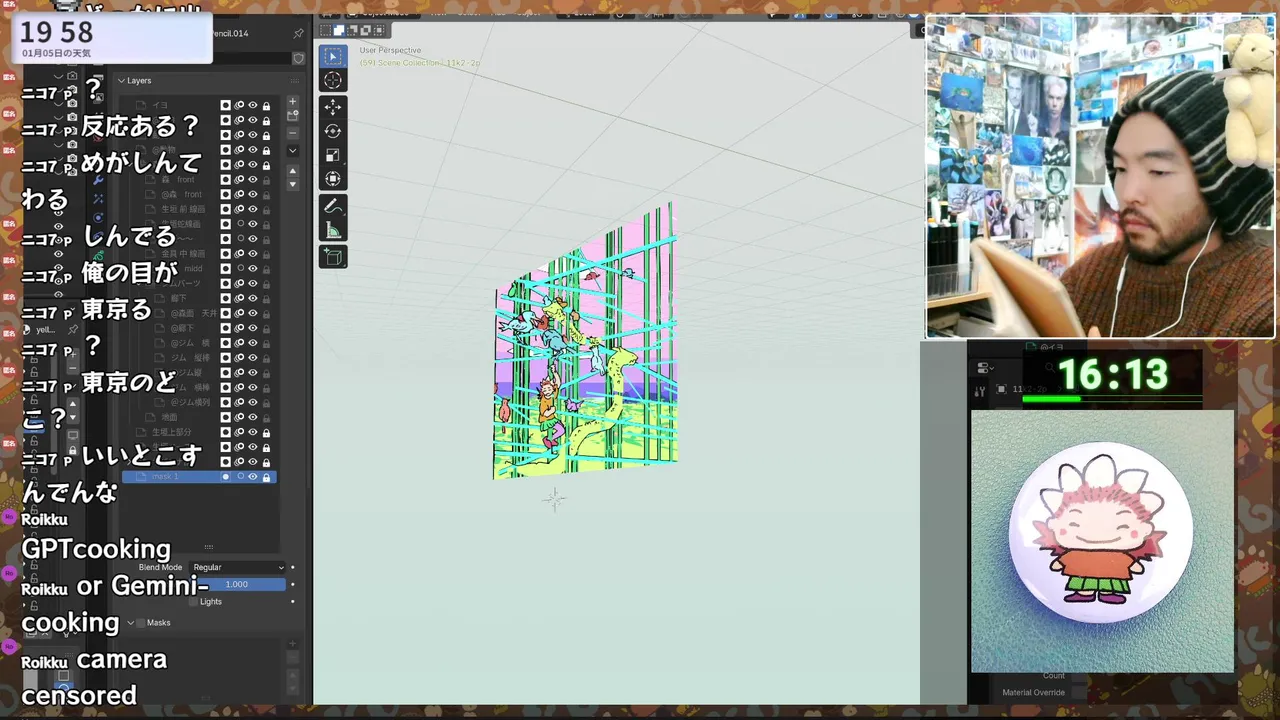Click the fake user shield icon
This screenshot has height=720, width=1280.
pos(298,58)
